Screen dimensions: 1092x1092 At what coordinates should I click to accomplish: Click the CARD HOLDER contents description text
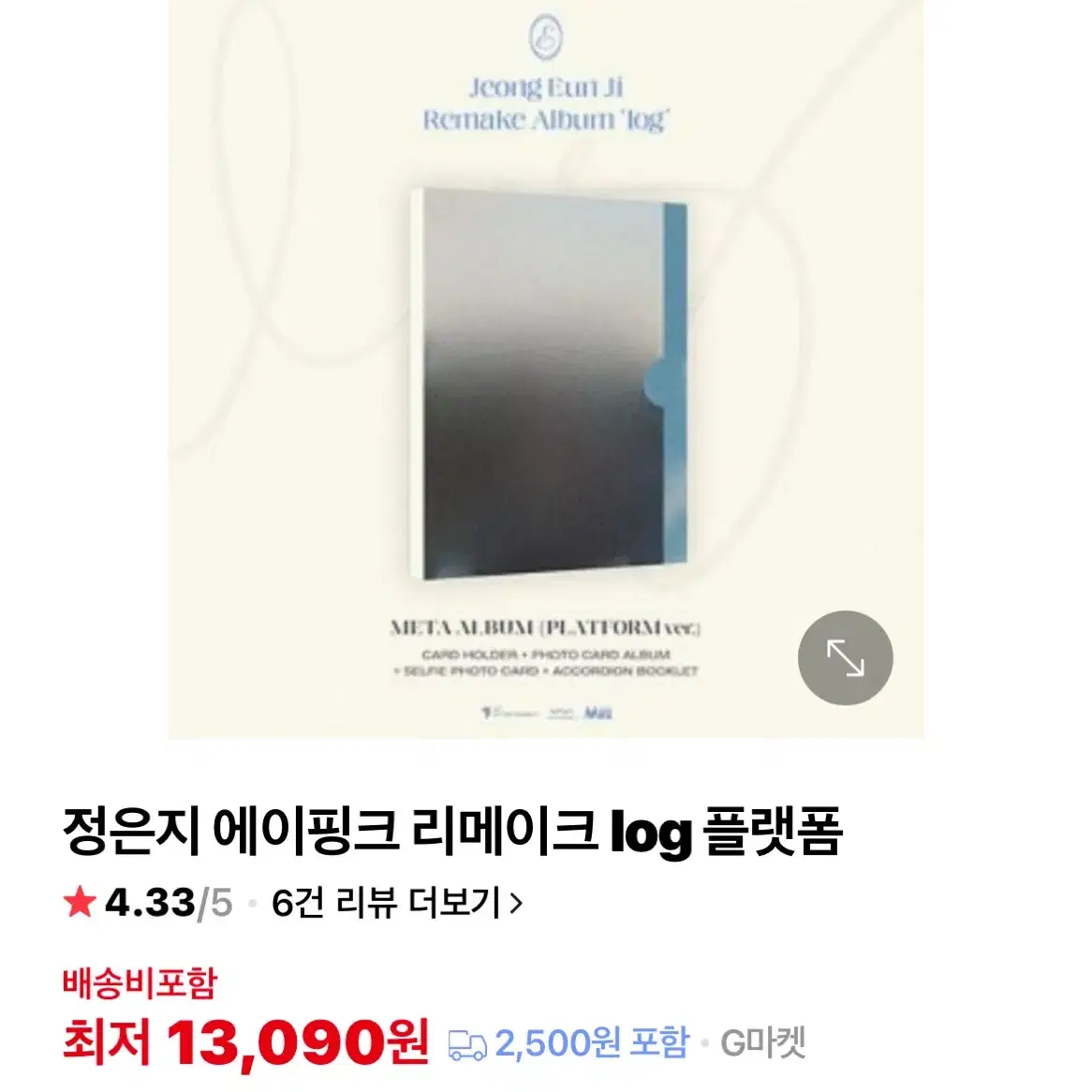tap(545, 662)
